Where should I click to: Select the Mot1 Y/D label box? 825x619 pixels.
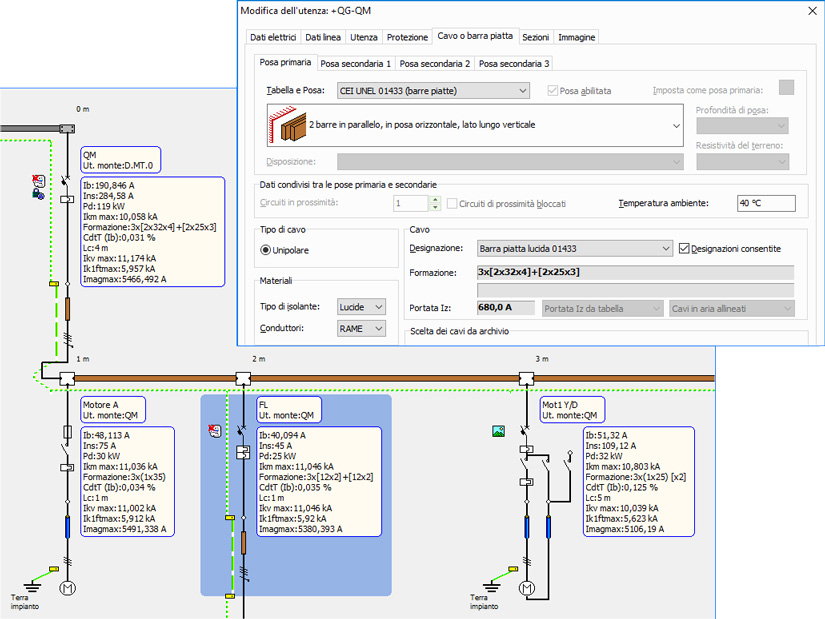click(572, 410)
